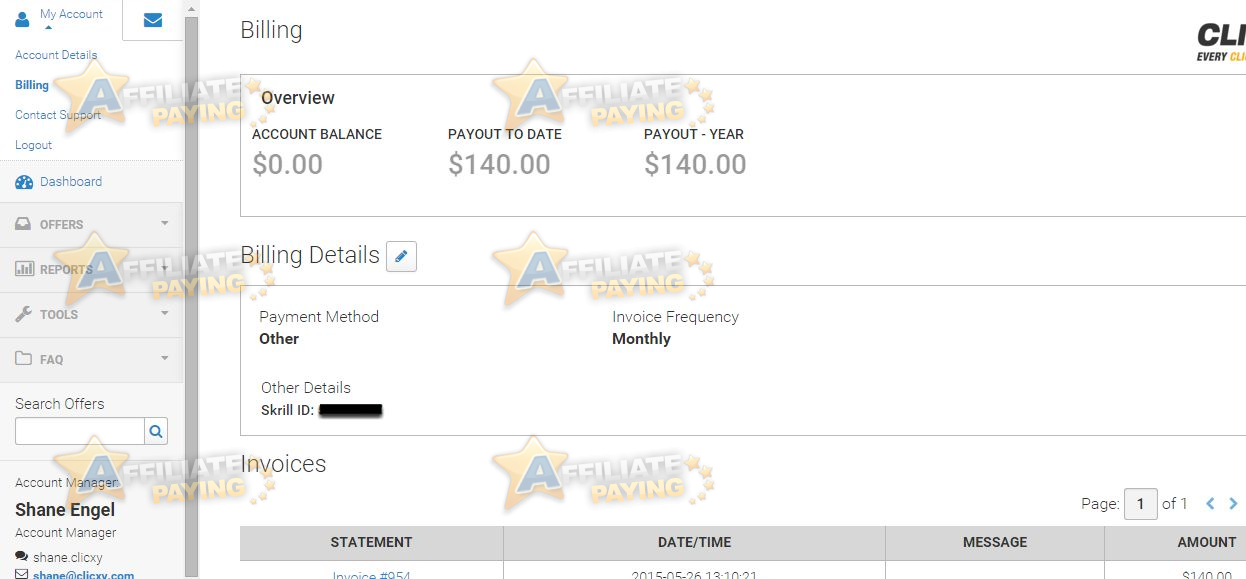Go to the next invoices page arrow
Screen dimensions: 1246x579
pyautogui.click(x=1233, y=504)
